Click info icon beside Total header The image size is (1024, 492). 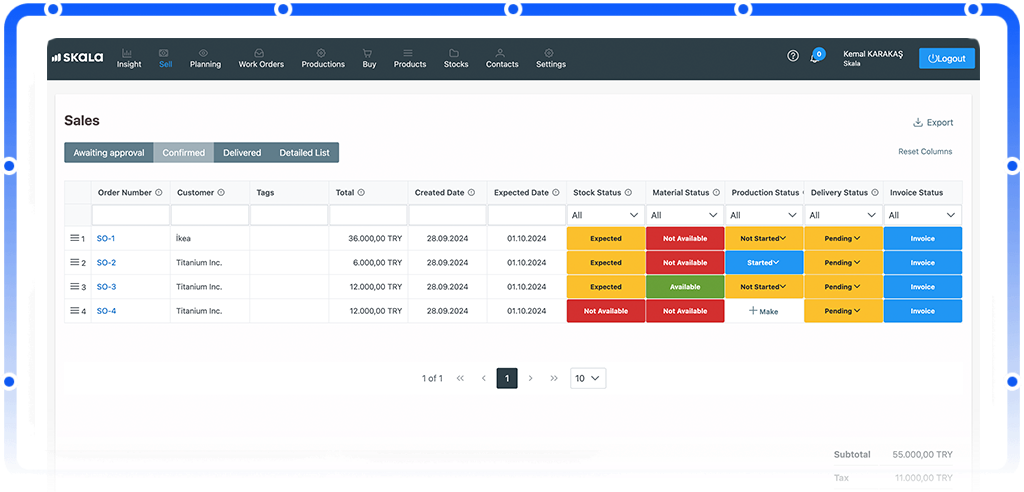tap(361, 193)
